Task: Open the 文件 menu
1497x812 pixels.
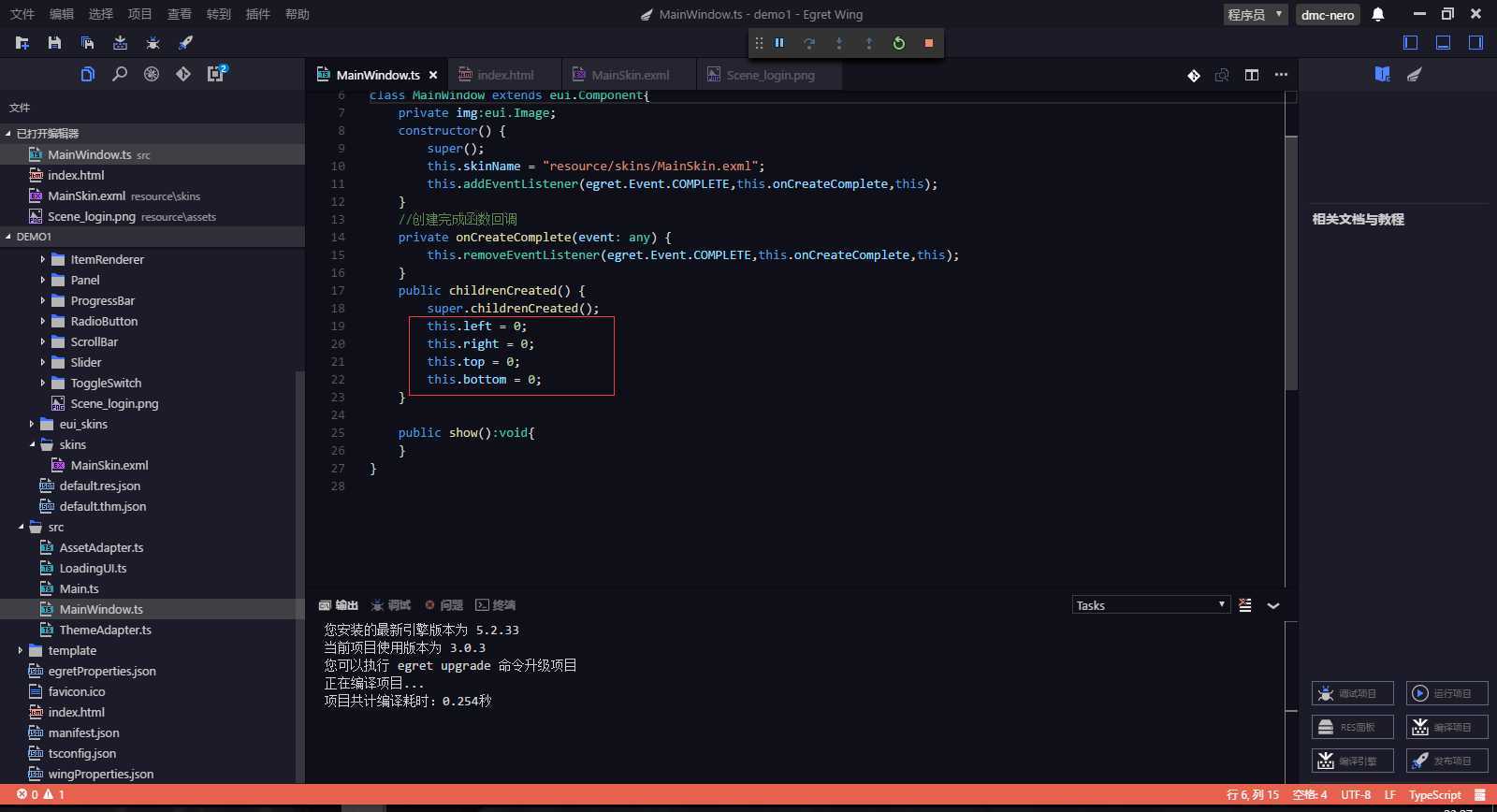Action: [x=22, y=14]
